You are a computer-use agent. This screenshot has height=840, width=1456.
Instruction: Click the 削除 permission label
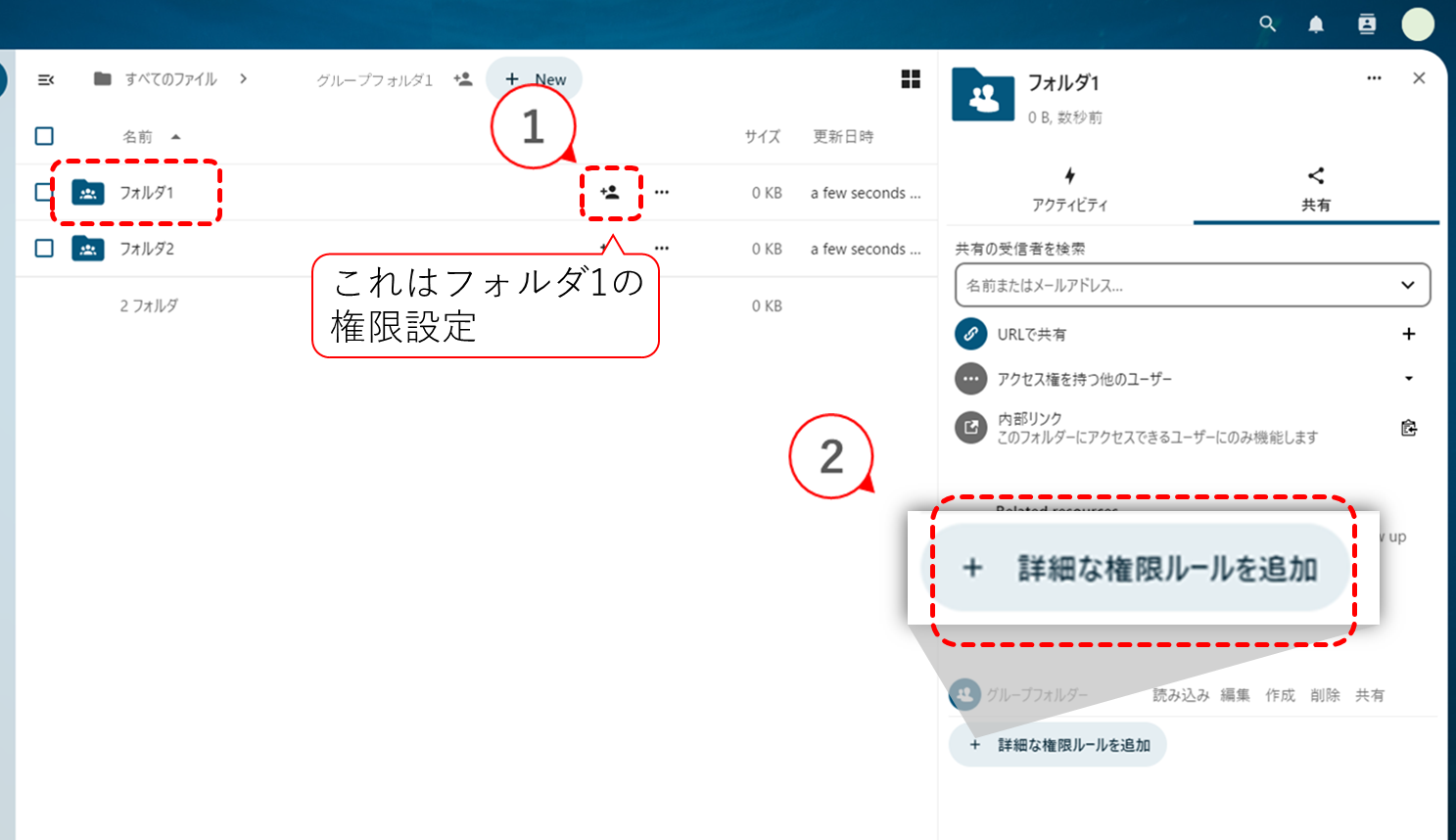coord(1325,695)
